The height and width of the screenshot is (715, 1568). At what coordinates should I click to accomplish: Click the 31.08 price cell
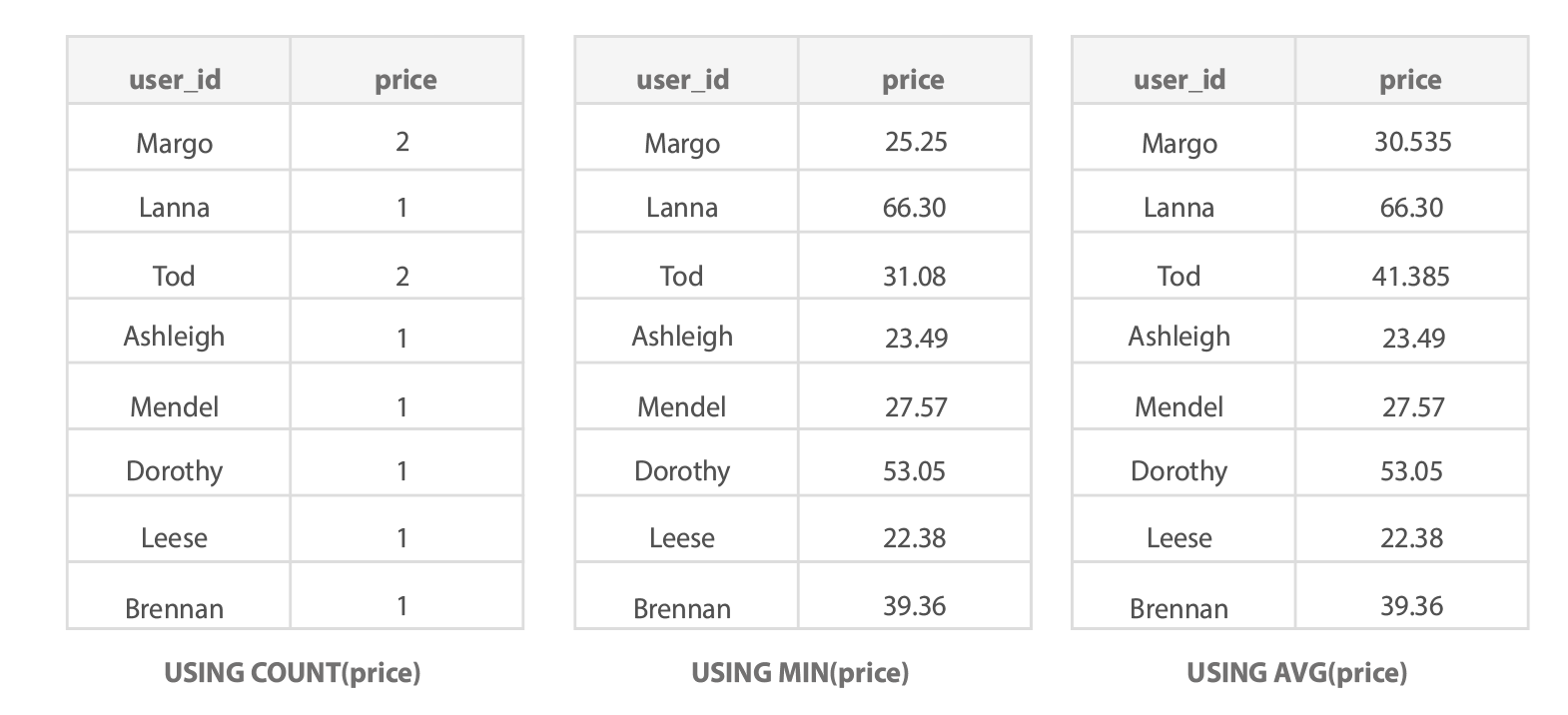click(914, 276)
